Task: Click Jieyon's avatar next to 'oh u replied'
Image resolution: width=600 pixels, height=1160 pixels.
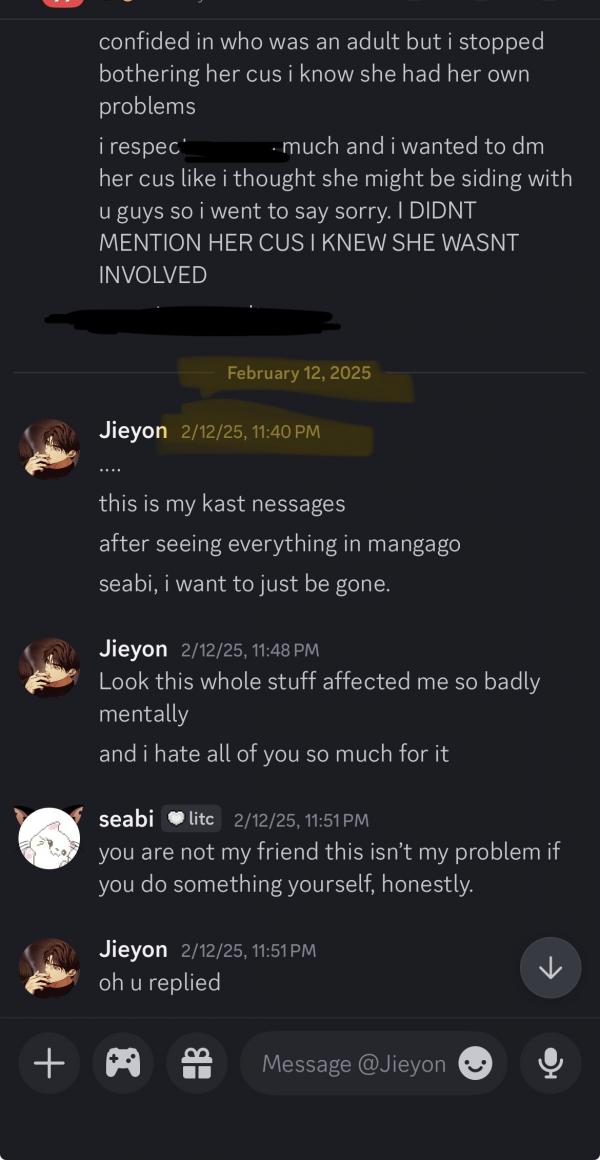Action: [x=49, y=968]
